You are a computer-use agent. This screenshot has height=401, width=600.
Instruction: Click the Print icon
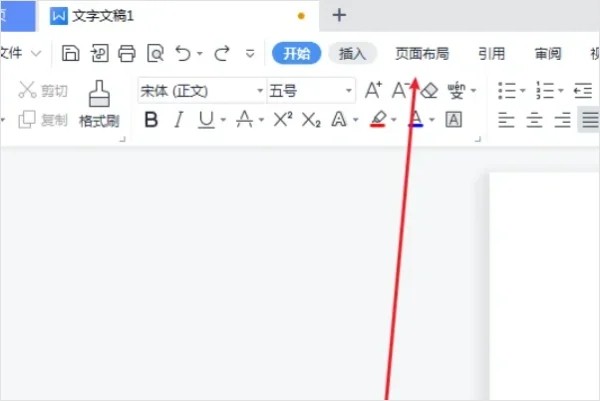point(126,53)
